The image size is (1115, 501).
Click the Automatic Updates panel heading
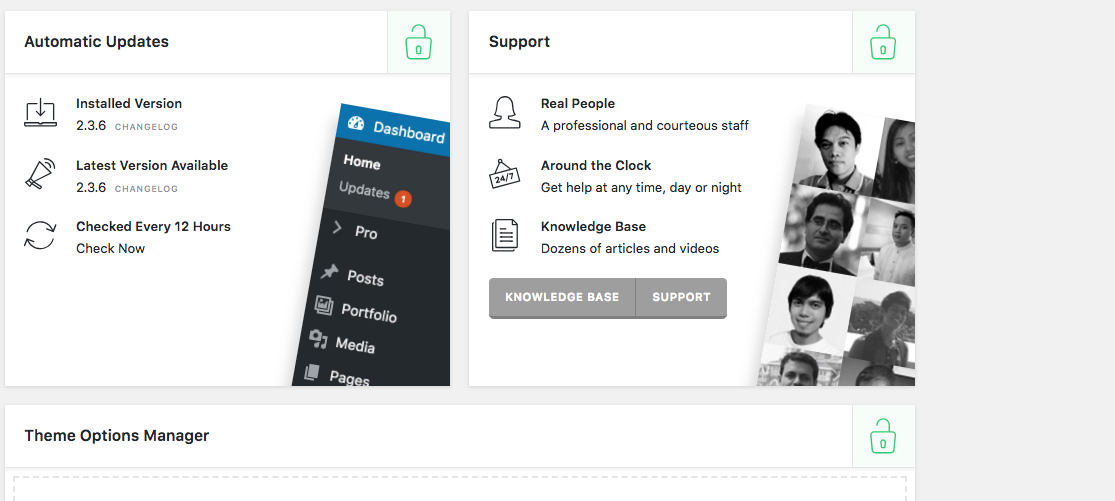pyautogui.click(x=96, y=42)
